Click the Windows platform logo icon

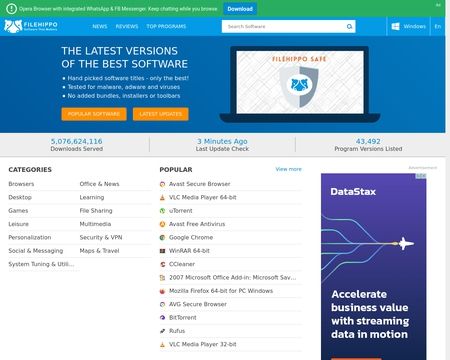click(x=396, y=26)
